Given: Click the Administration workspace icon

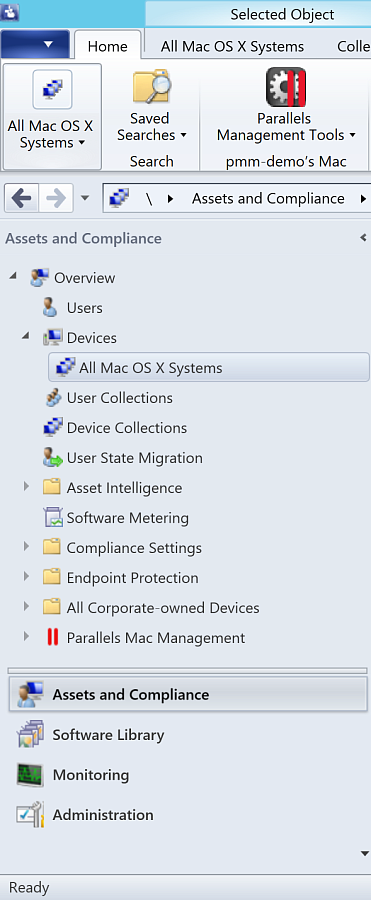Looking at the screenshot, I should (29, 814).
